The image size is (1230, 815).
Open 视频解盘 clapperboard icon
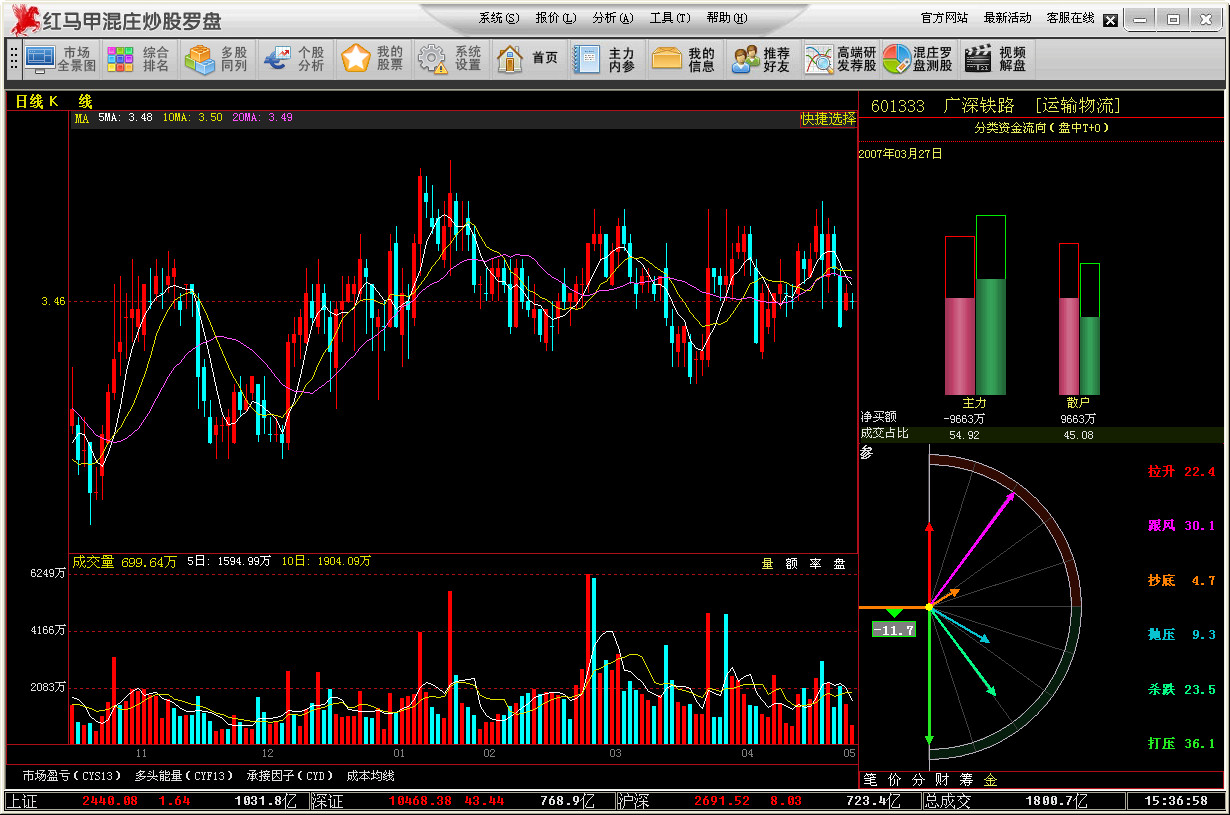pyautogui.click(x=996, y=59)
